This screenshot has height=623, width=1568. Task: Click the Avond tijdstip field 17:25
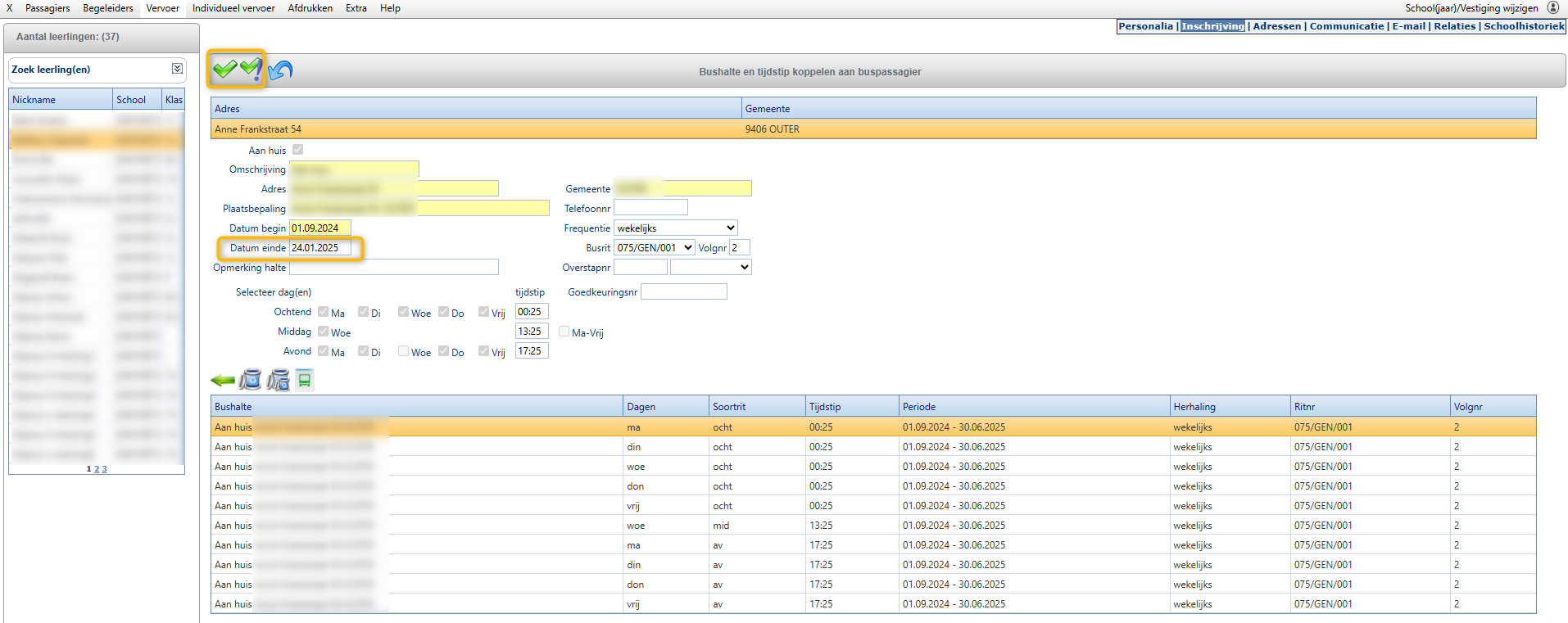click(532, 350)
